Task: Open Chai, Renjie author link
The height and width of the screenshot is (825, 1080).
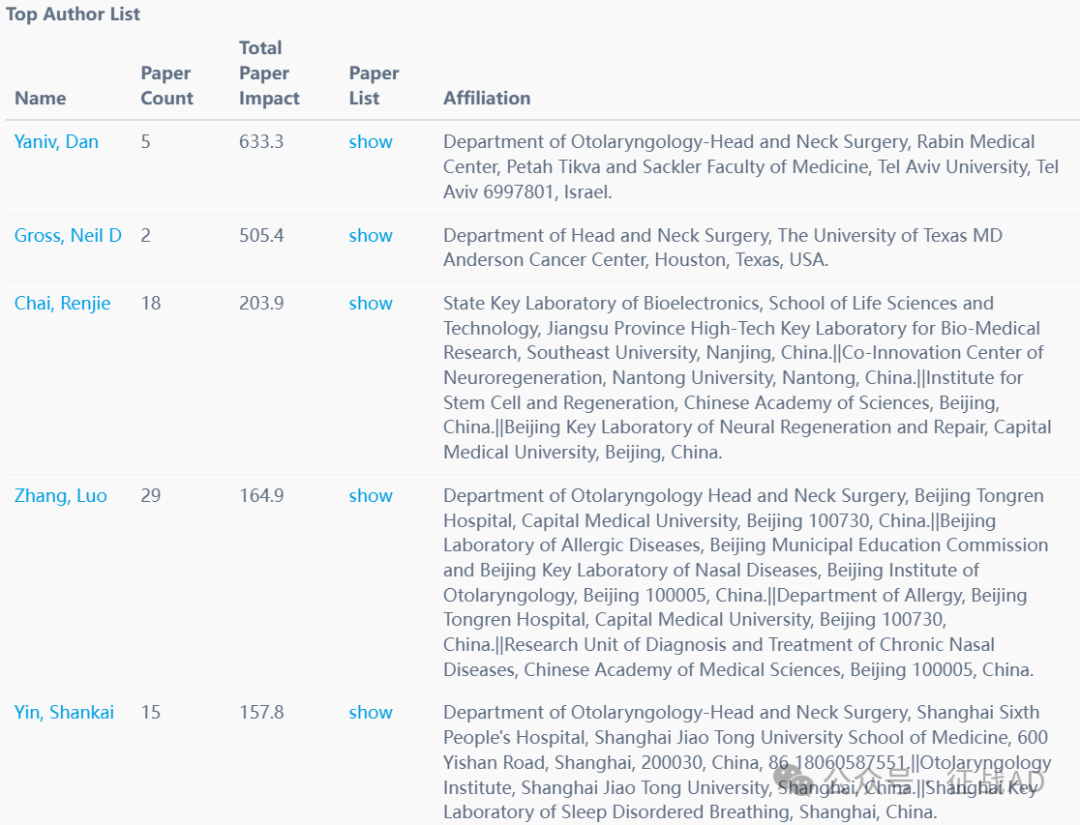Action: point(63,304)
